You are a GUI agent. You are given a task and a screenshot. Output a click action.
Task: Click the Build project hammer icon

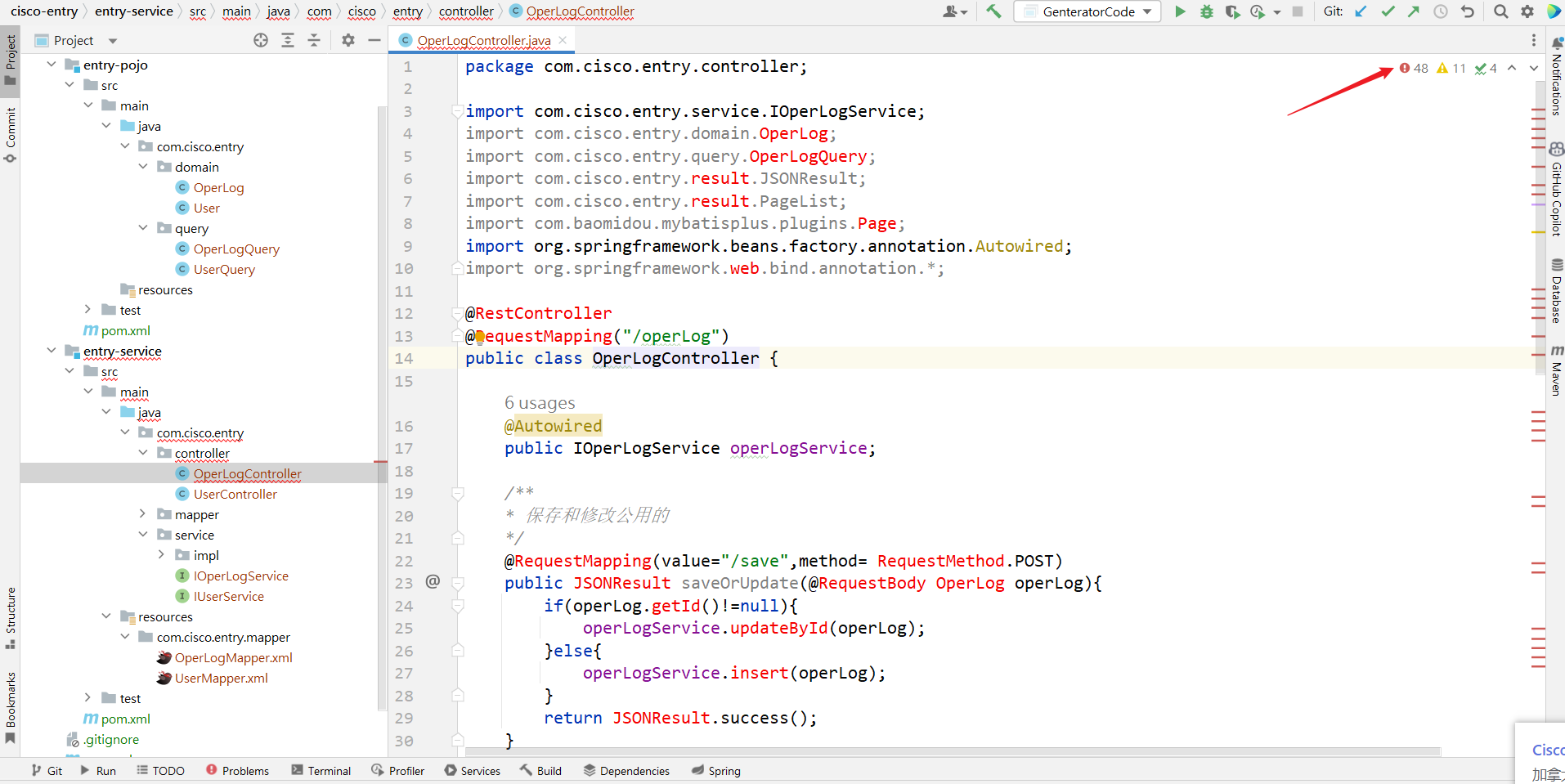click(993, 11)
